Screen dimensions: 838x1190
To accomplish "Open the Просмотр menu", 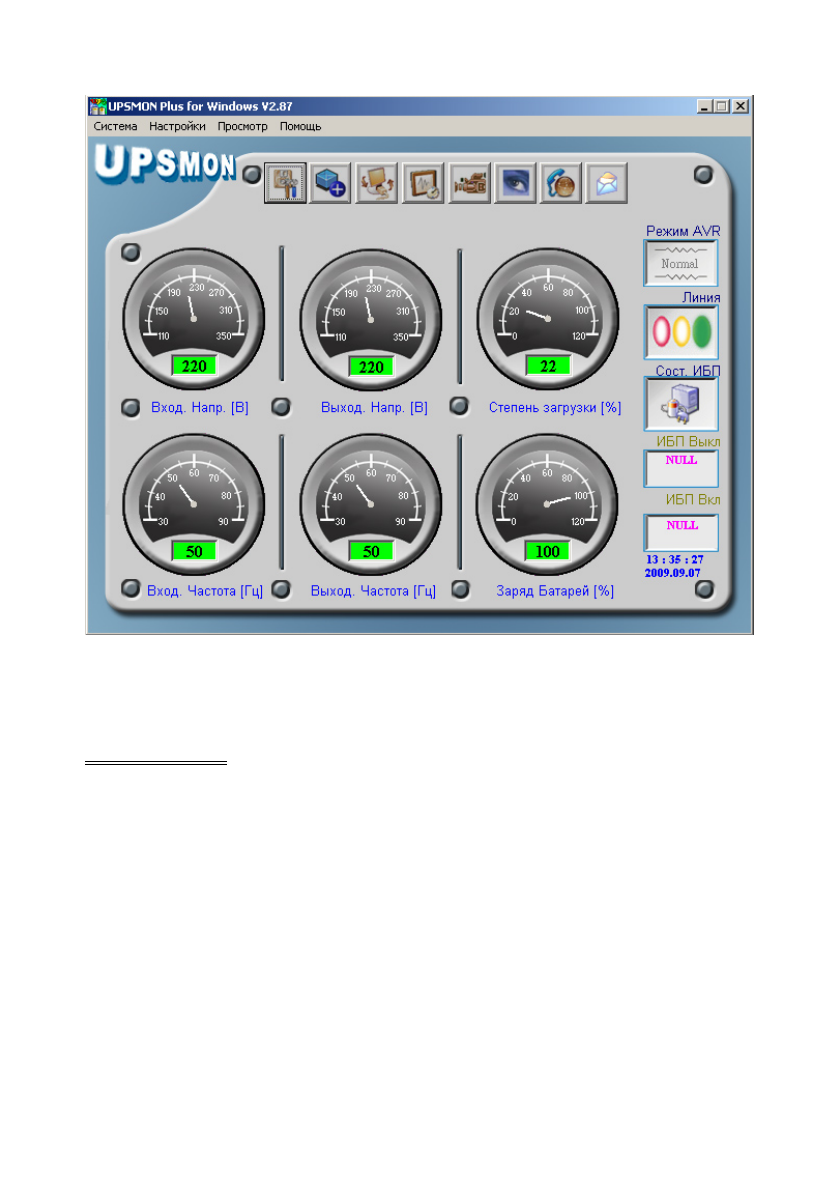I will coord(243,127).
